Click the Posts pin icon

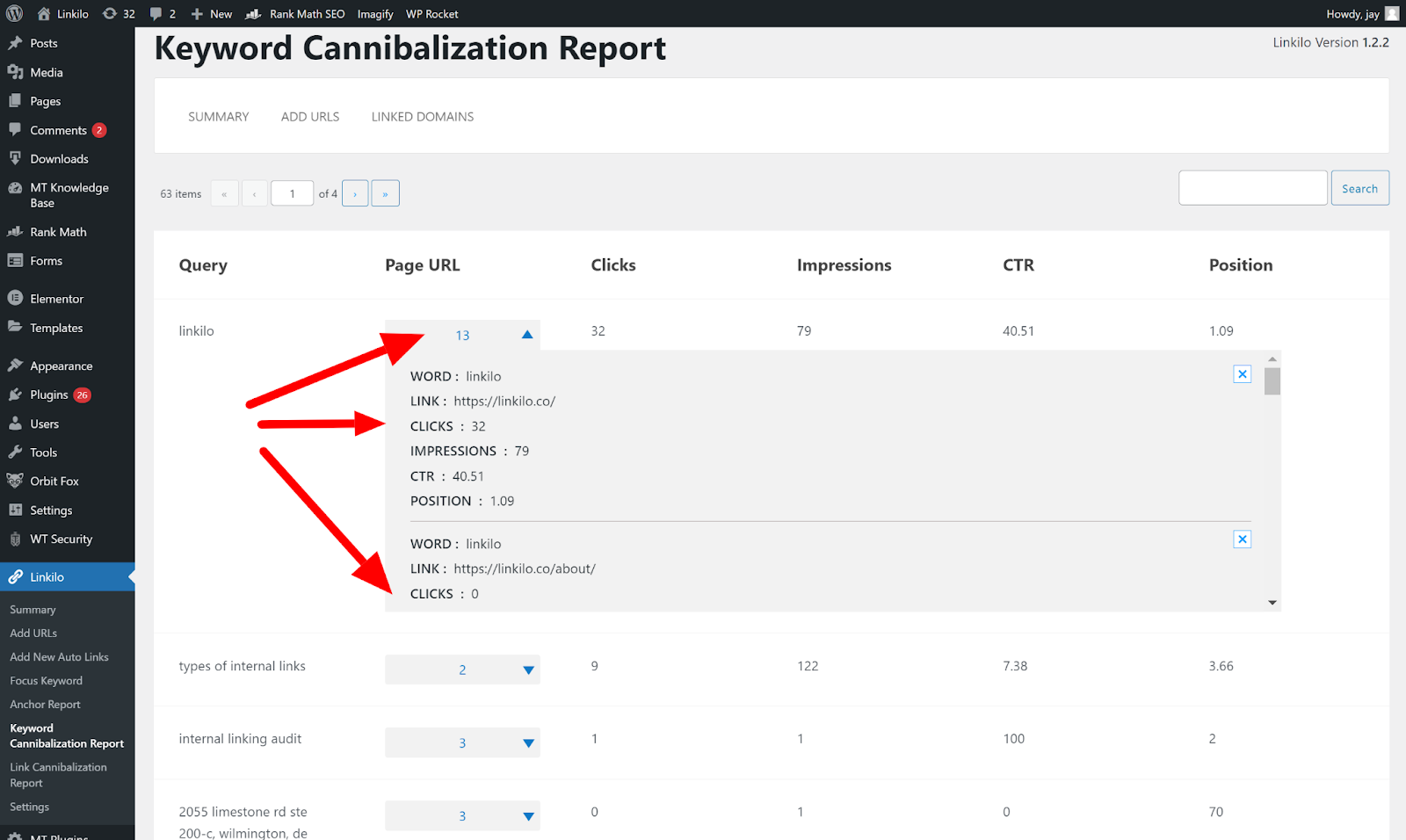click(15, 43)
